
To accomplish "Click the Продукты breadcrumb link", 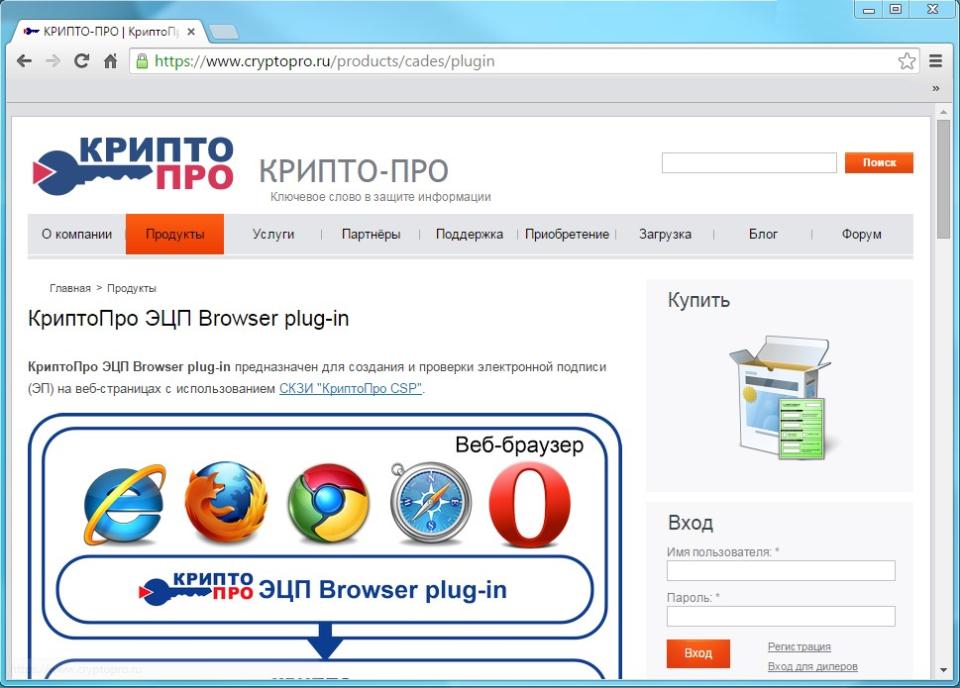I will point(132,288).
